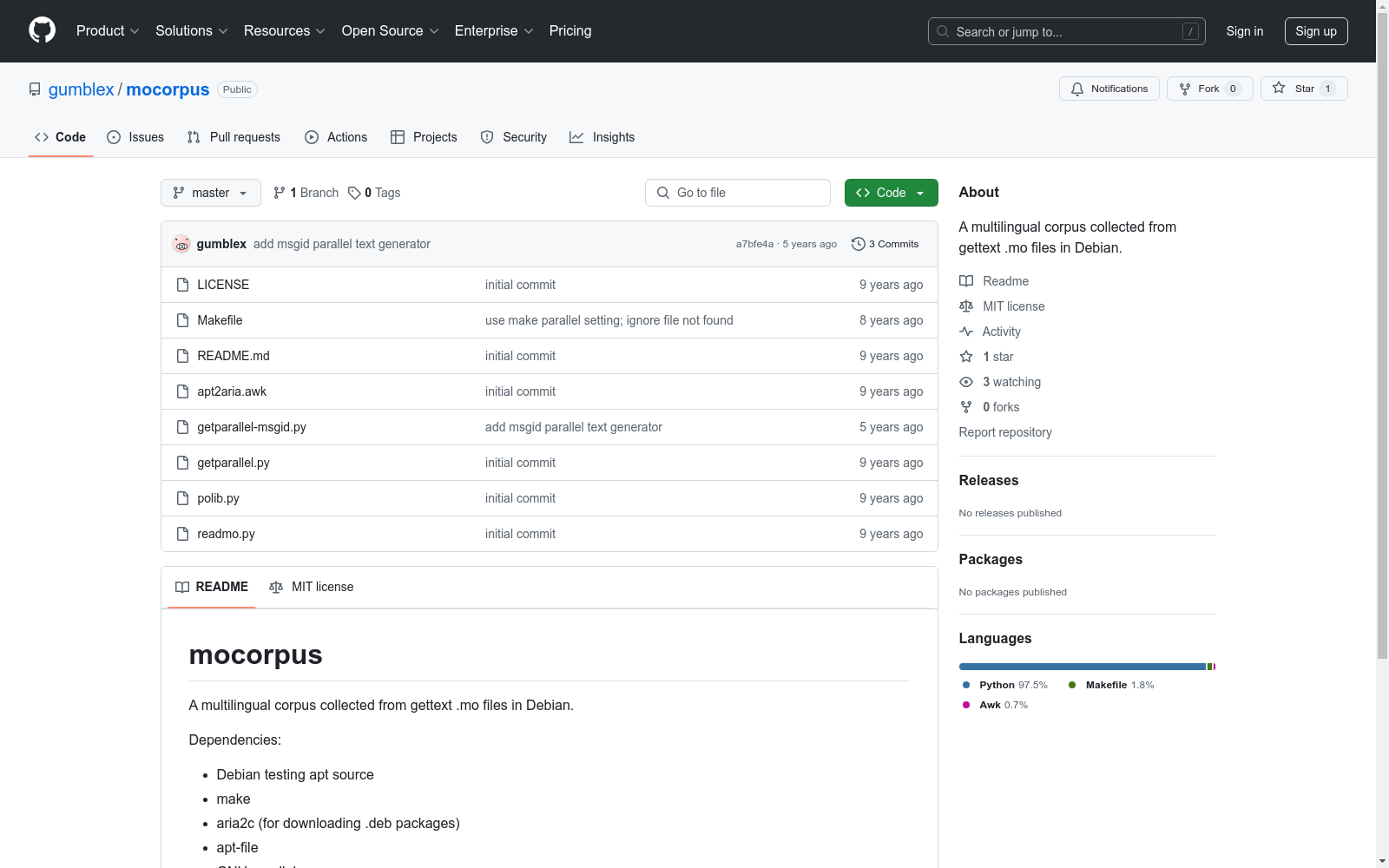Click the fork icon beside 0 forks
This screenshot has width=1389, height=868.
966,407
